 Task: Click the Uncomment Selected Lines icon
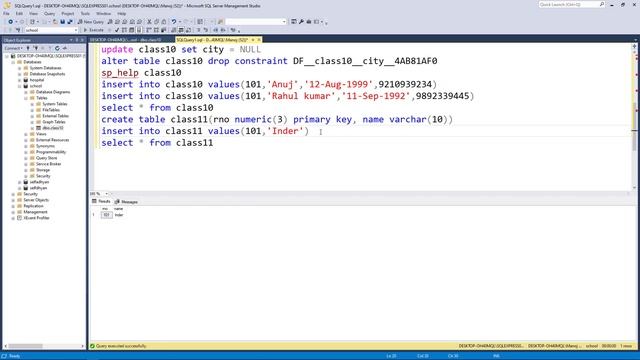[x=206, y=30]
